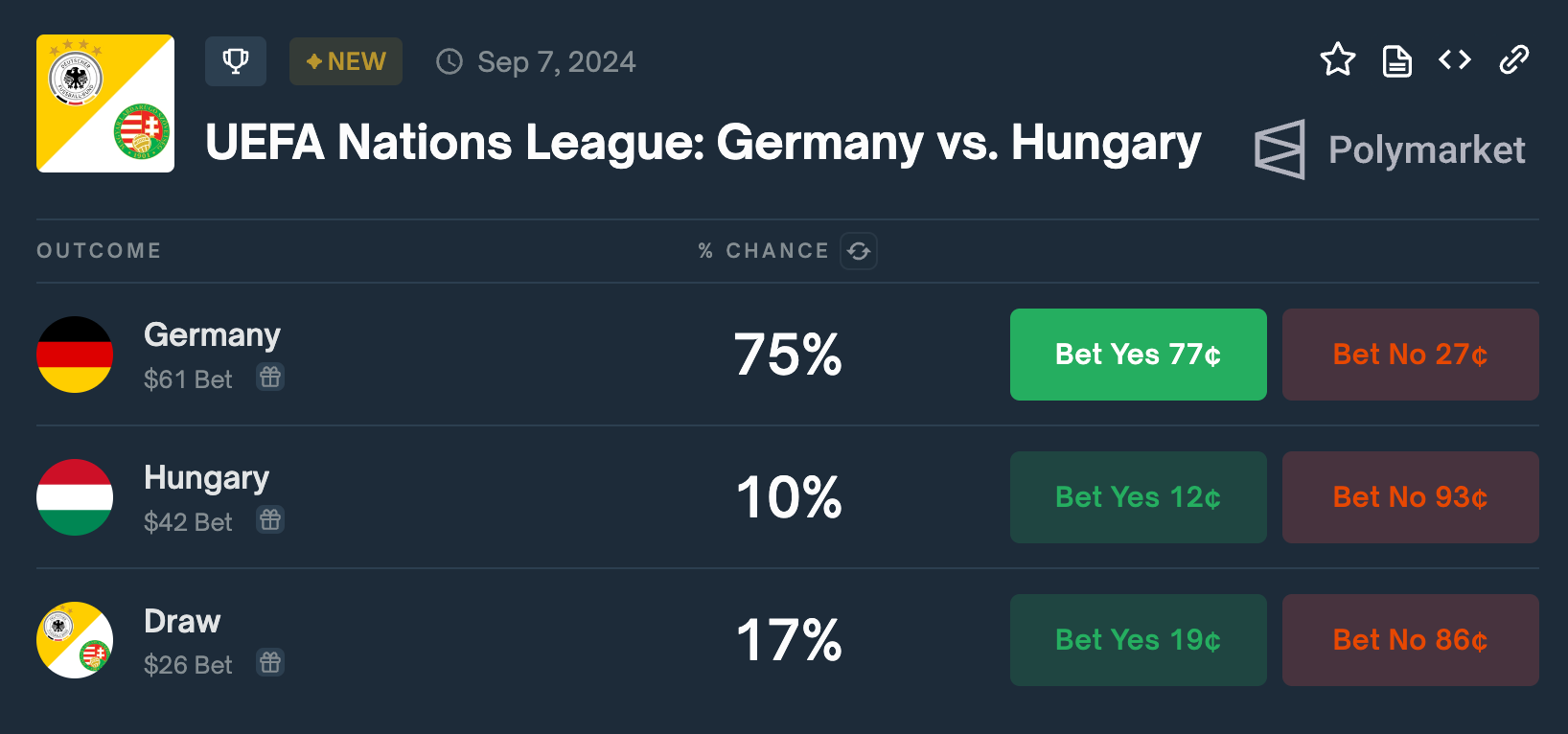This screenshot has width=1568, height=734.
Task: Choose Bet Yes 19¢ for Draw
Action: (1138, 640)
